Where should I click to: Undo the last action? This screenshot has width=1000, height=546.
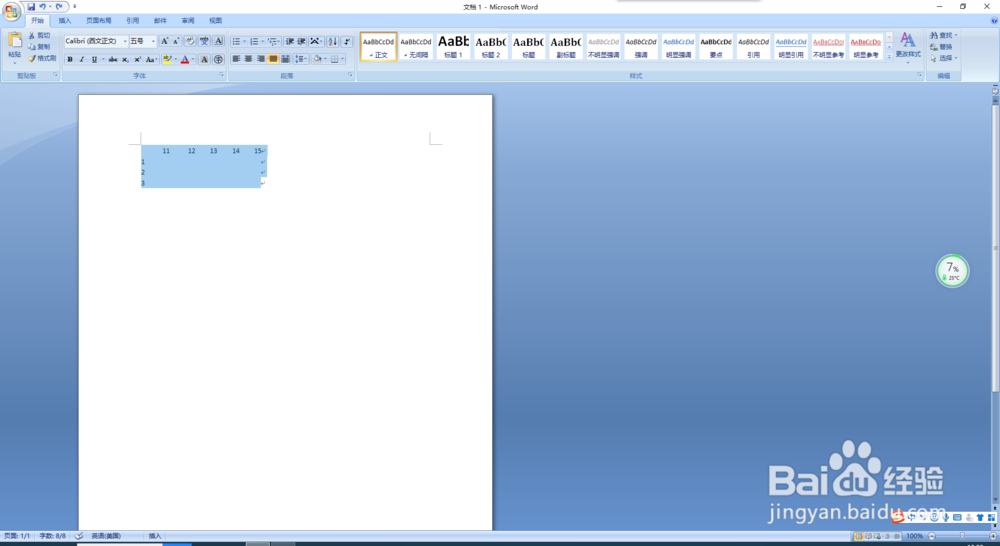pos(43,6)
